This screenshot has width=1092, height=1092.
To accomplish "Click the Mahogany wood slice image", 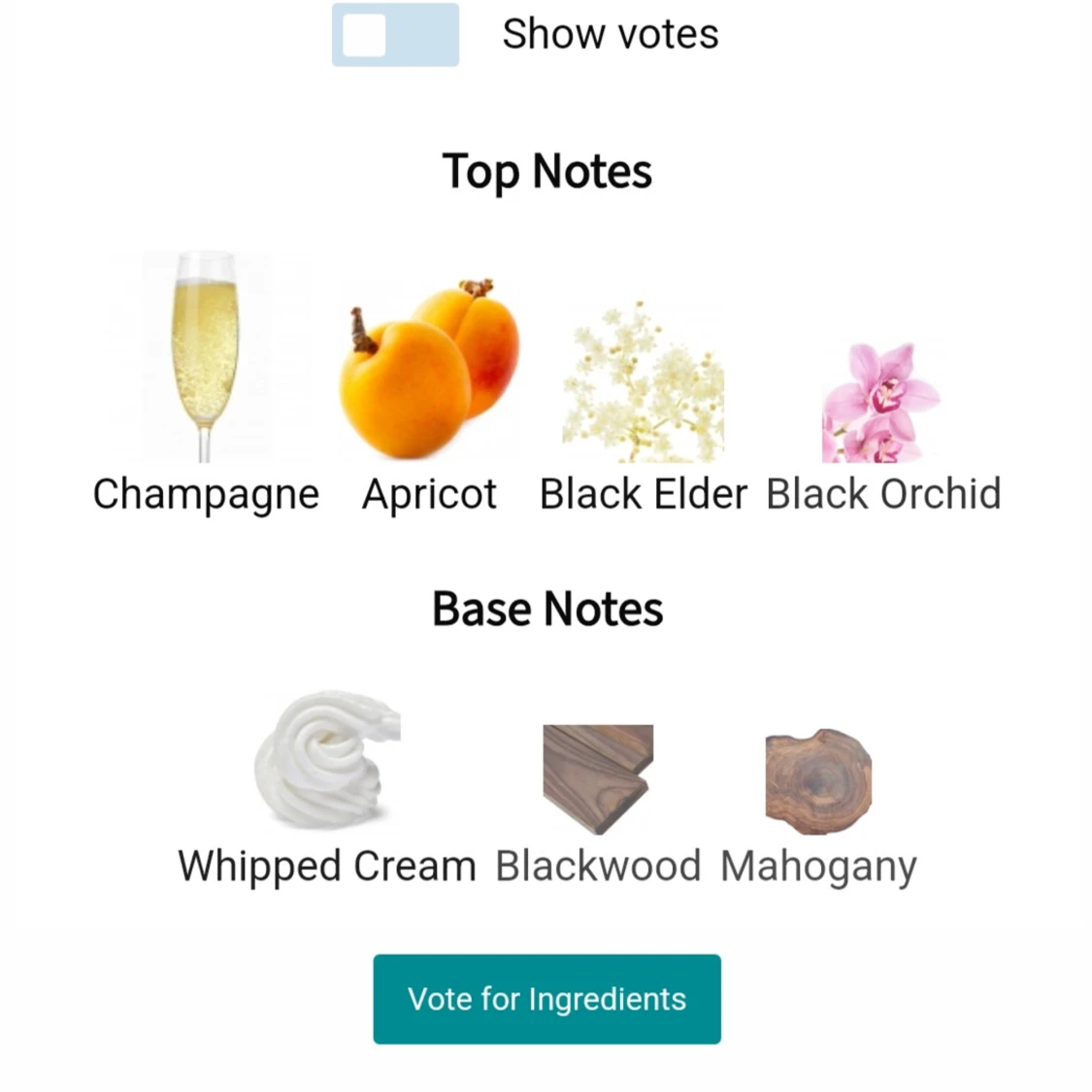I will coord(818,781).
